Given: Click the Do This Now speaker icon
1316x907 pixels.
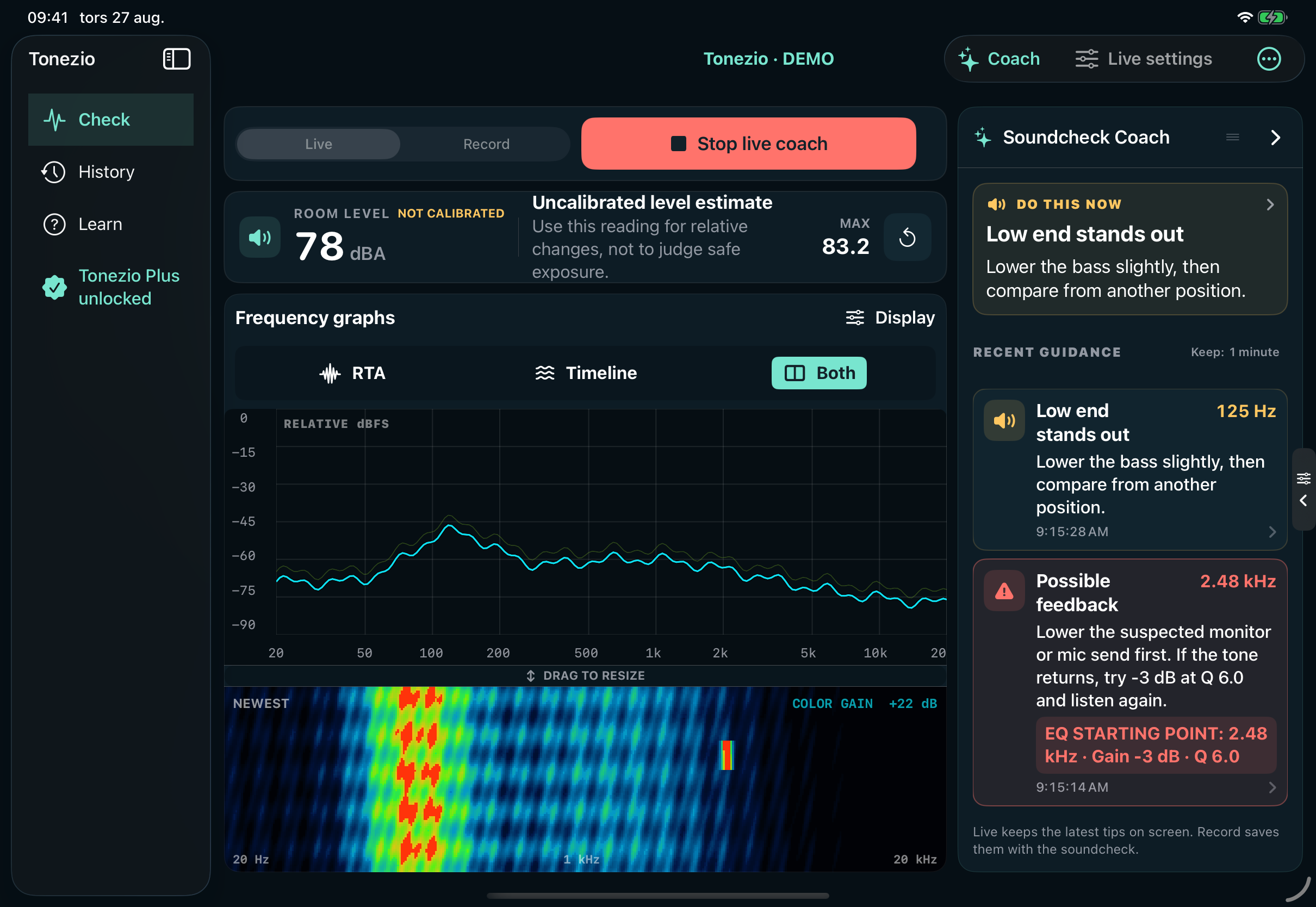Looking at the screenshot, I should tap(997, 204).
